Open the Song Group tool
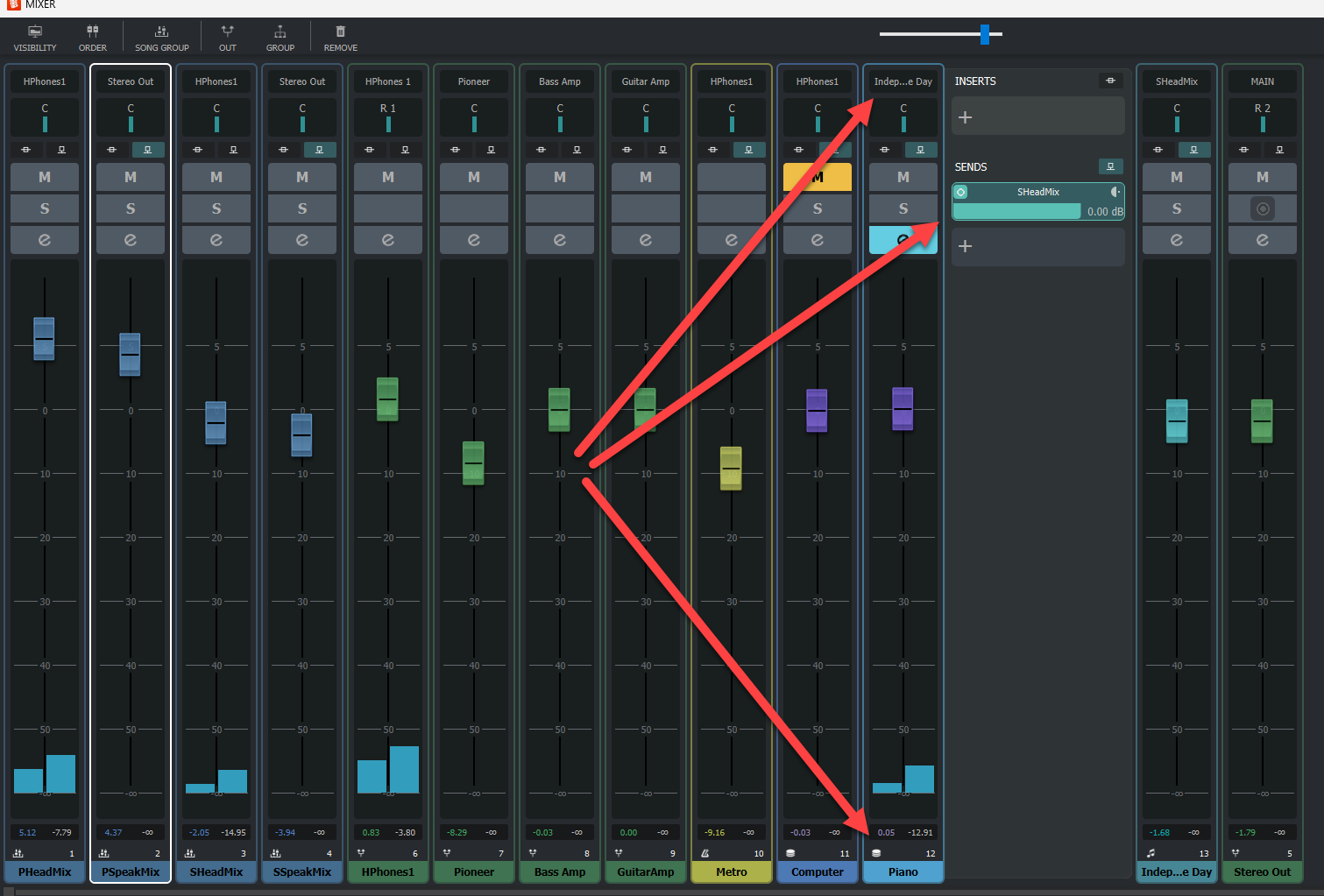Image resolution: width=1324 pixels, height=896 pixels. tap(162, 38)
